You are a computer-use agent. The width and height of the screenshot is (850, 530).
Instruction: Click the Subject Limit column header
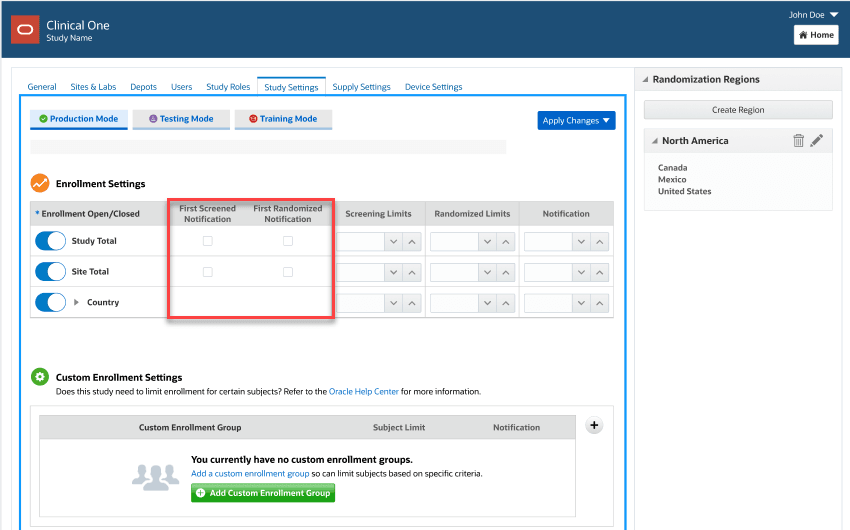[x=399, y=428]
